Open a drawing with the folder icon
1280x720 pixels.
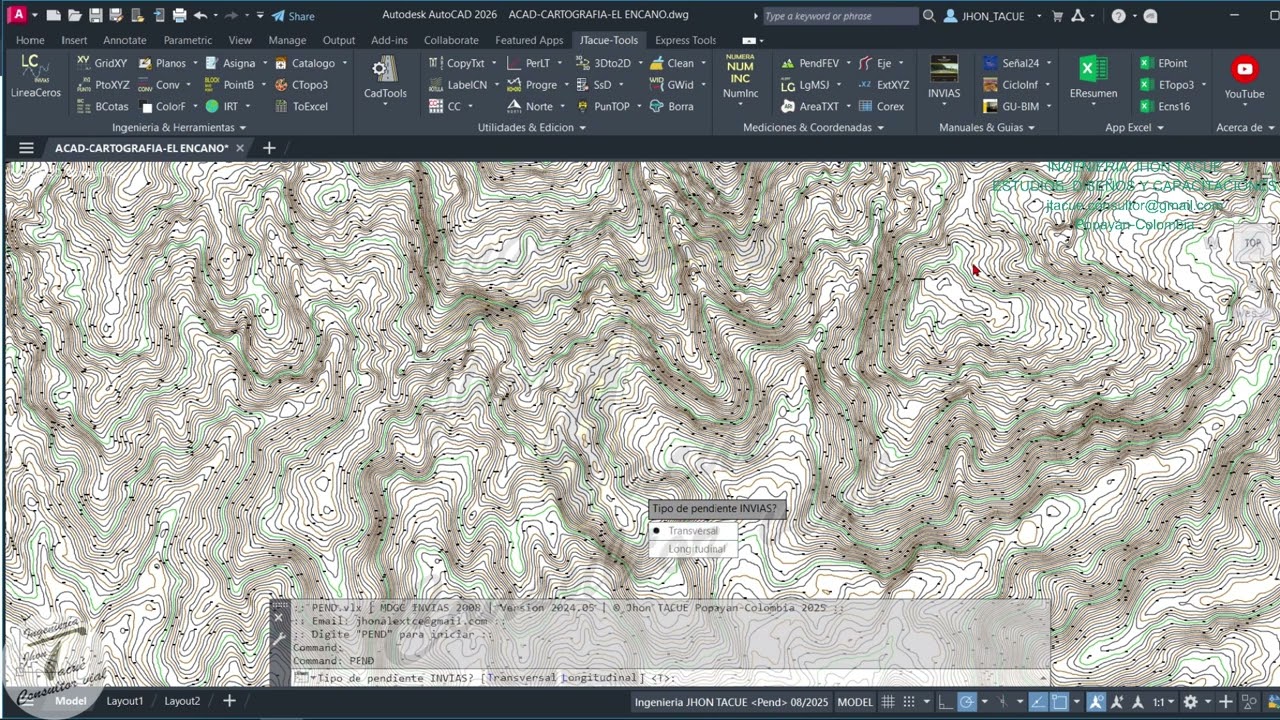pyautogui.click(x=75, y=16)
